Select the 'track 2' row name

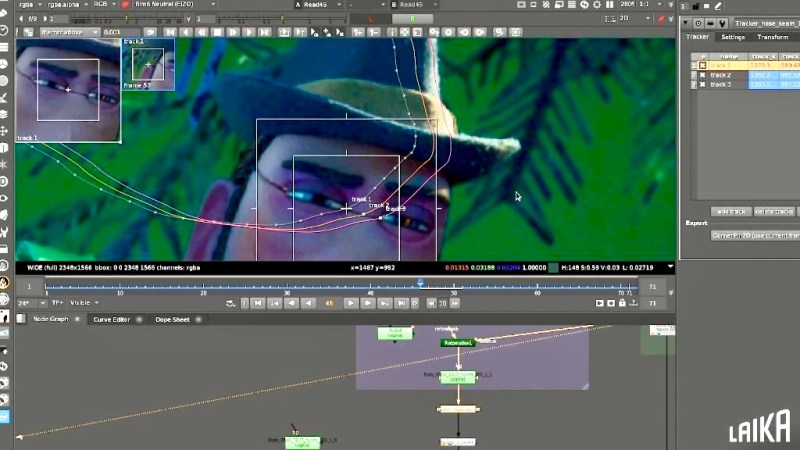(x=720, y=75)
